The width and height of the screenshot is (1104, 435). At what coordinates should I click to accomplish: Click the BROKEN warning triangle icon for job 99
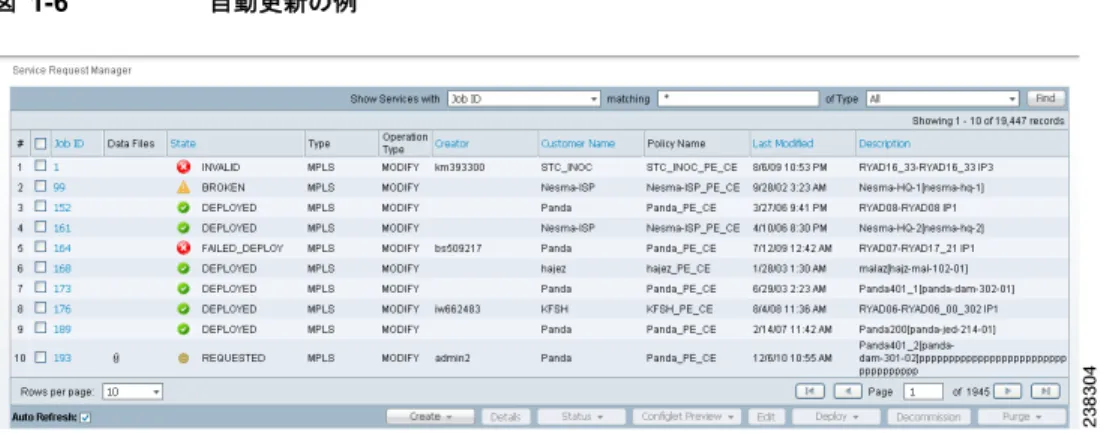point(183,187)
